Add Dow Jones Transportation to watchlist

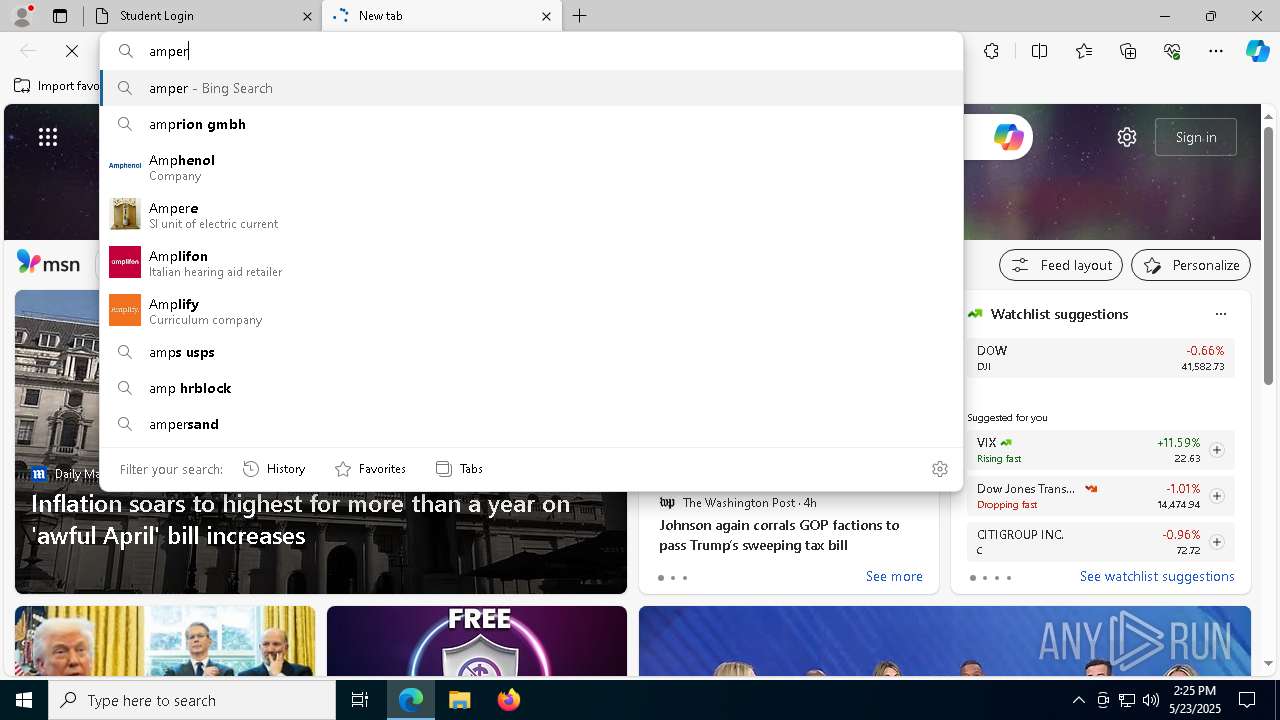tap(1217, 496)
